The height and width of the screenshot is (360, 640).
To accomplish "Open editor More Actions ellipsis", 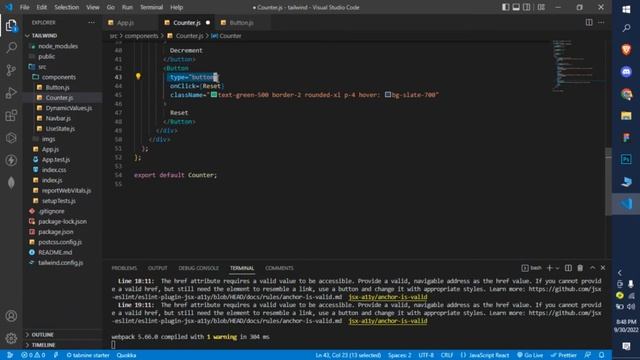I will click(601, 22).
